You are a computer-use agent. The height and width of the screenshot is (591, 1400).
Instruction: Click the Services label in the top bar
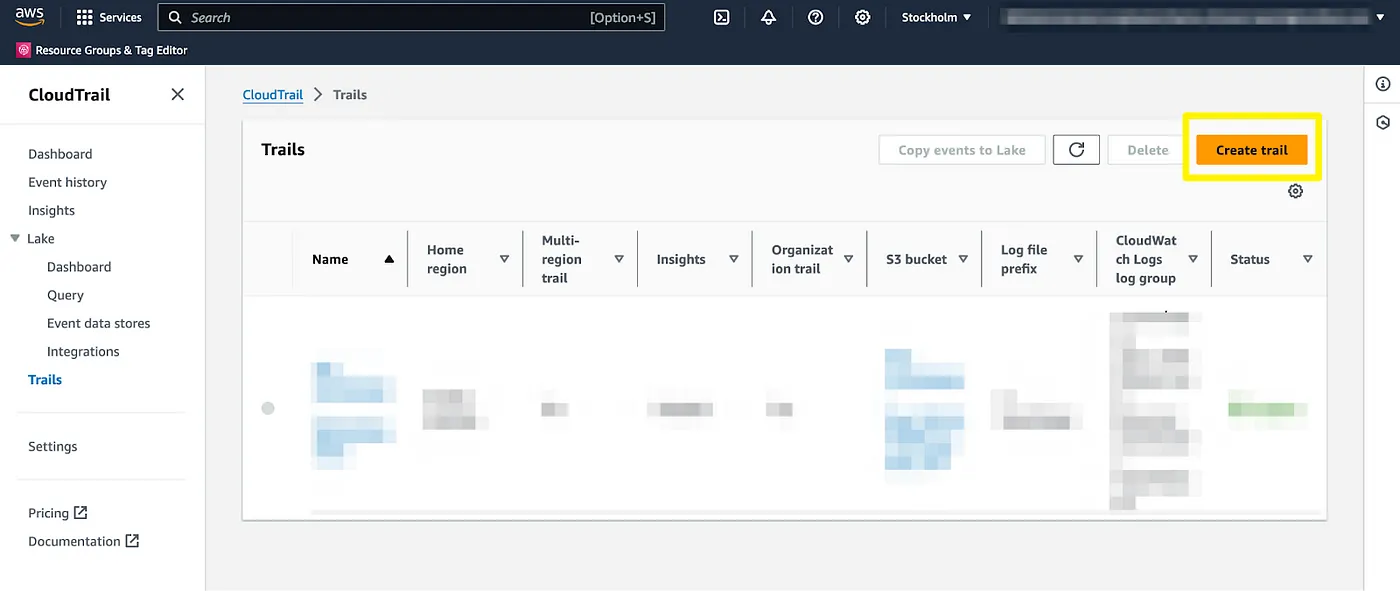click(x=121, y=17)
